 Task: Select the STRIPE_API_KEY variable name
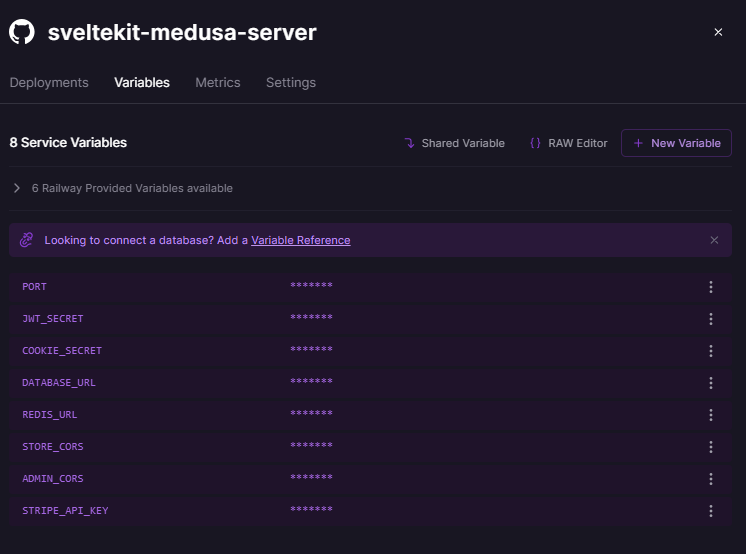click(x=65, y=510)
